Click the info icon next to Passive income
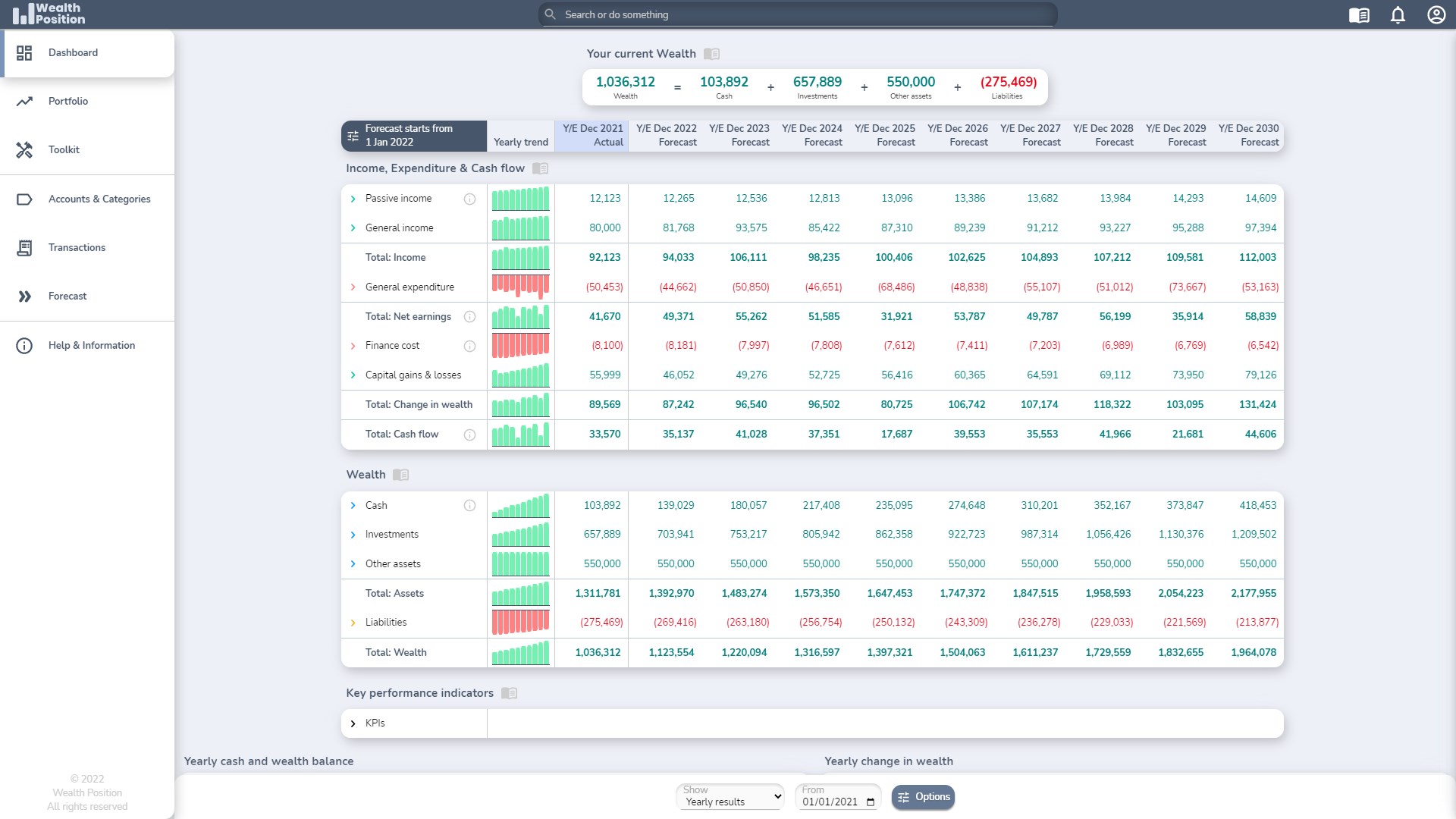The height and width of the screenshot is (819, 1456). coord(469,199)
